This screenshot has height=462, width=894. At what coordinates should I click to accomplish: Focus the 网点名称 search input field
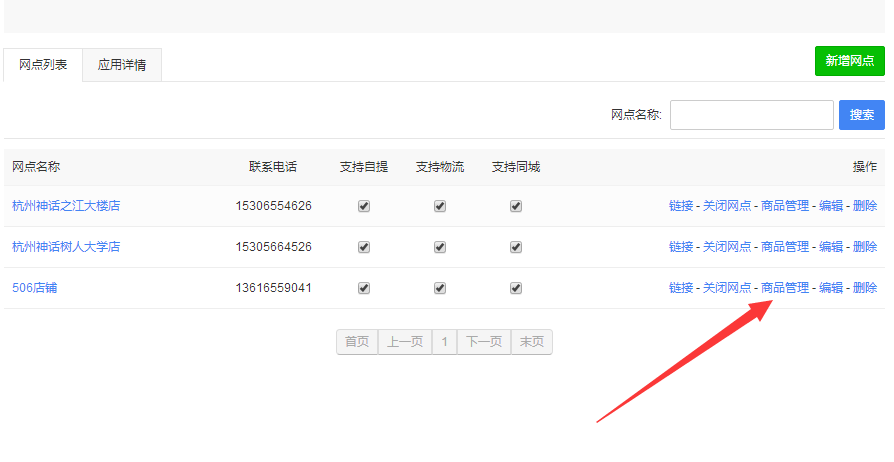coord(751,115)
